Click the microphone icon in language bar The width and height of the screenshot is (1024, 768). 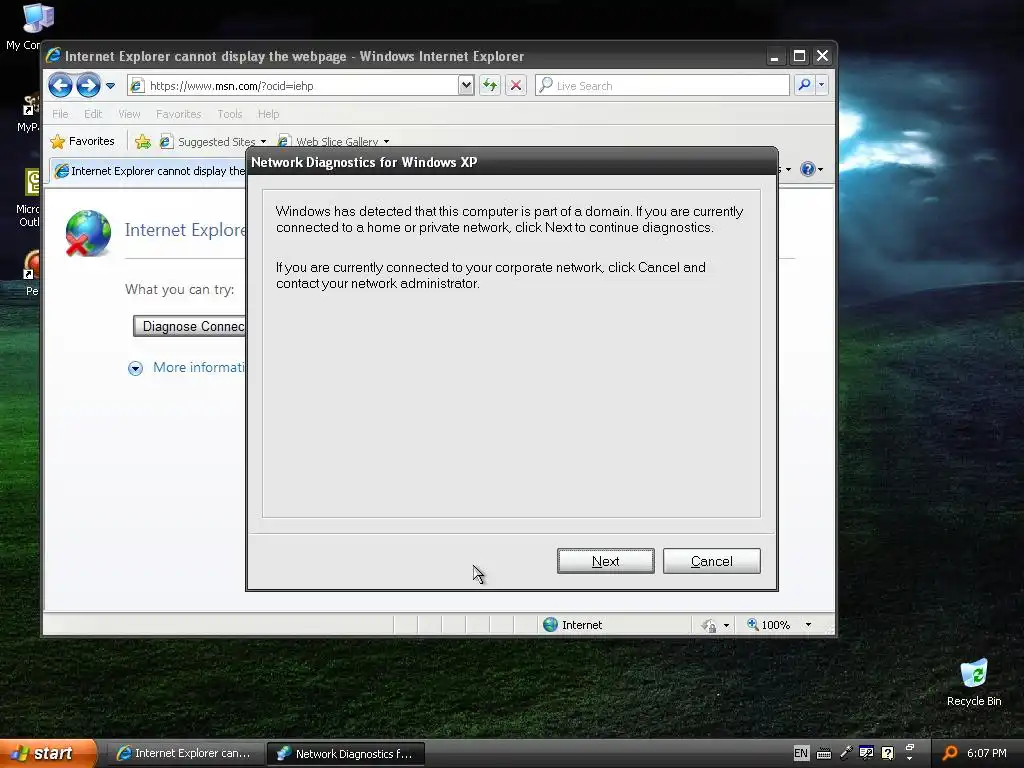846,753
